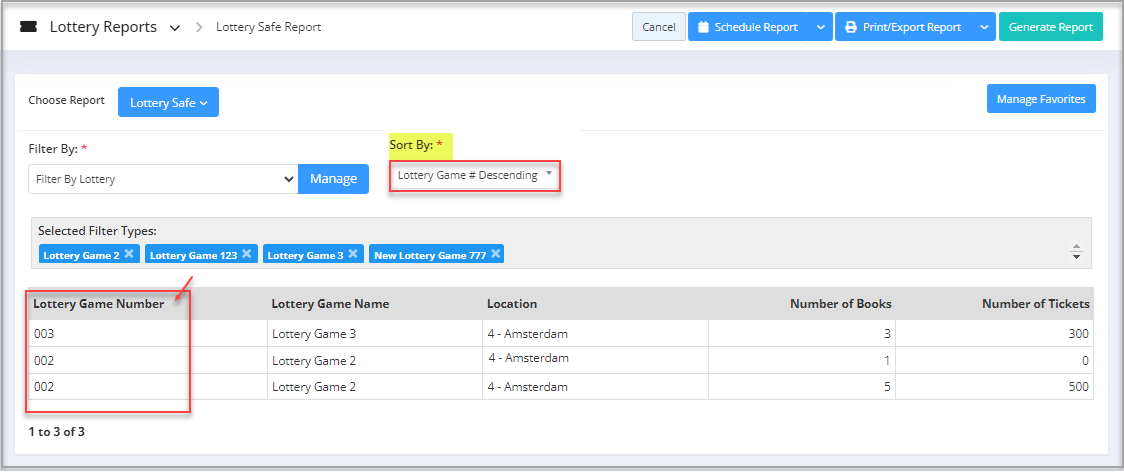Open the Lottery Safe report chooser
1124x474 pixels.
click(x=168, y=102)
